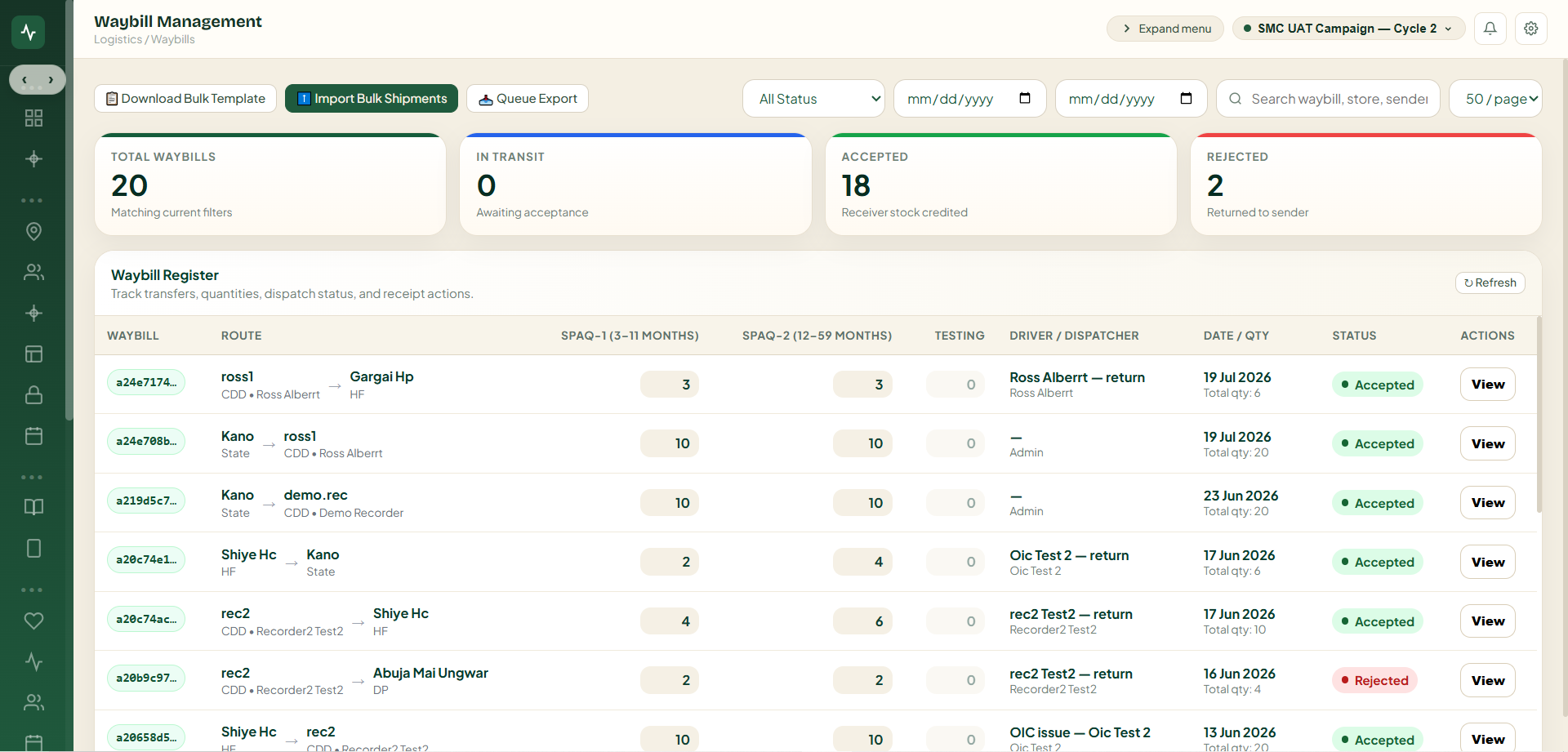Image resolution: width=1568 pixels, height=752 pixels.
Task: Focus the second mm/dd/yyyy date field
Action: point(1132,99)
